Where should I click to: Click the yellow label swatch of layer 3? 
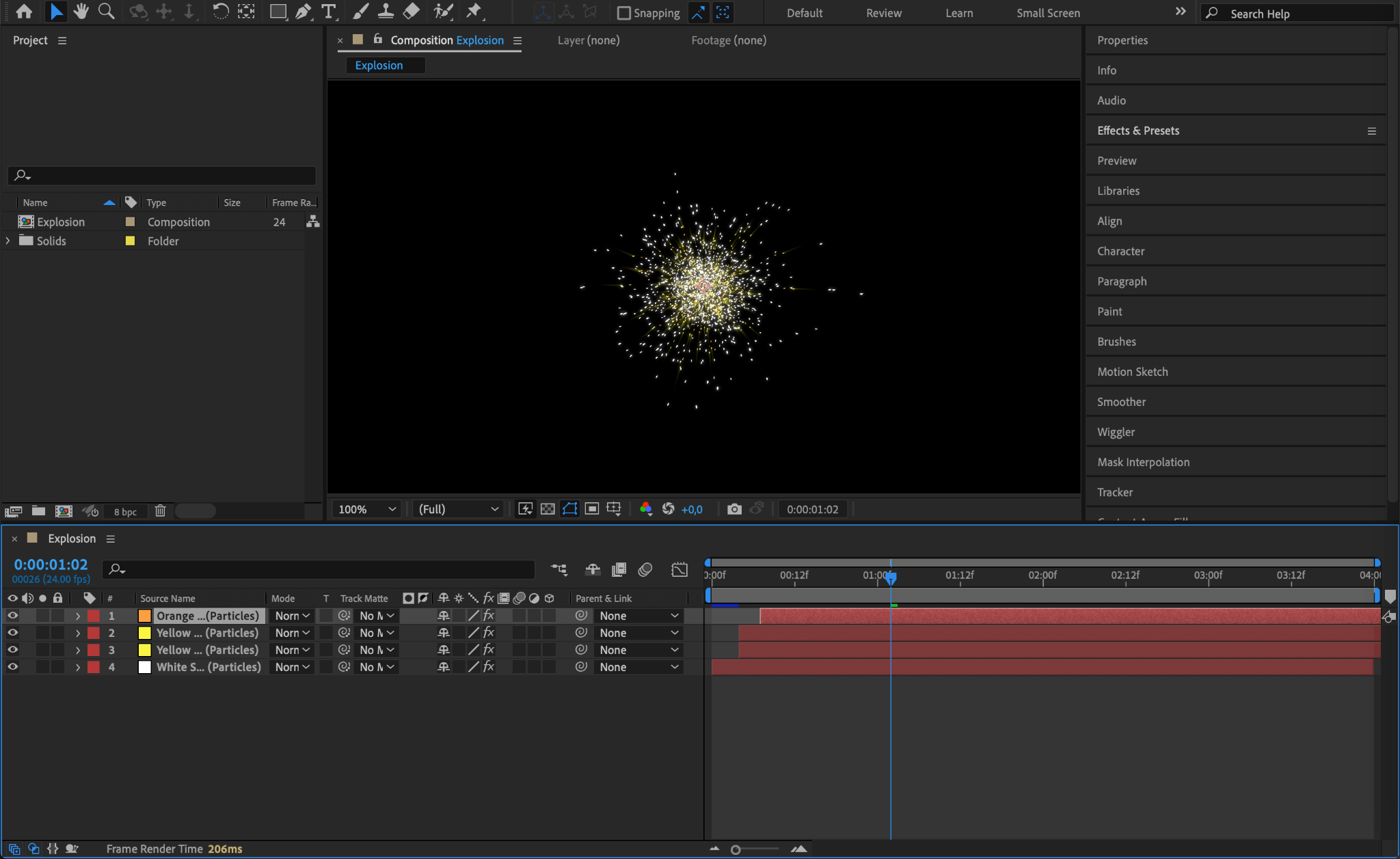coord(144,650)
